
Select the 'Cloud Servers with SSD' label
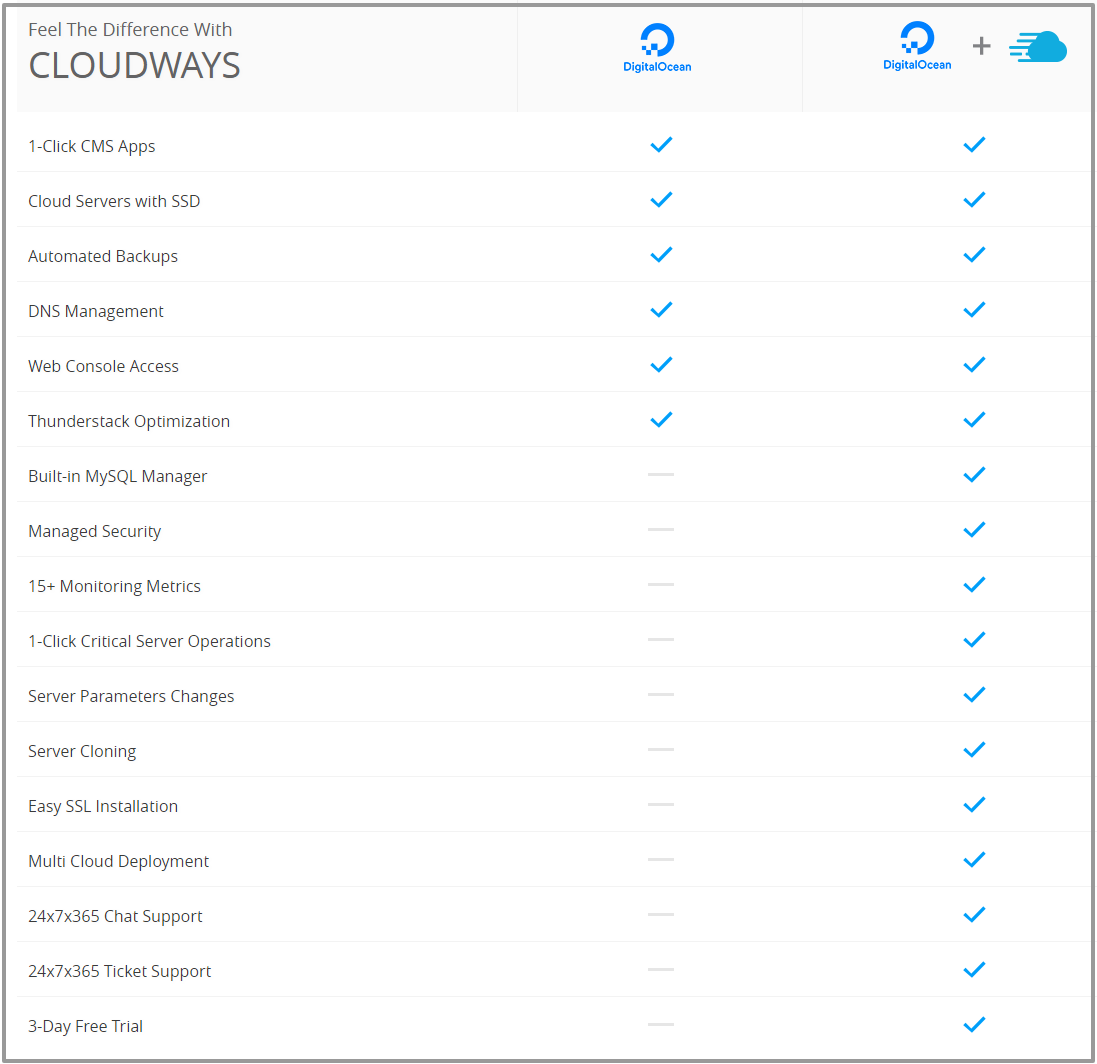(114, 201)
